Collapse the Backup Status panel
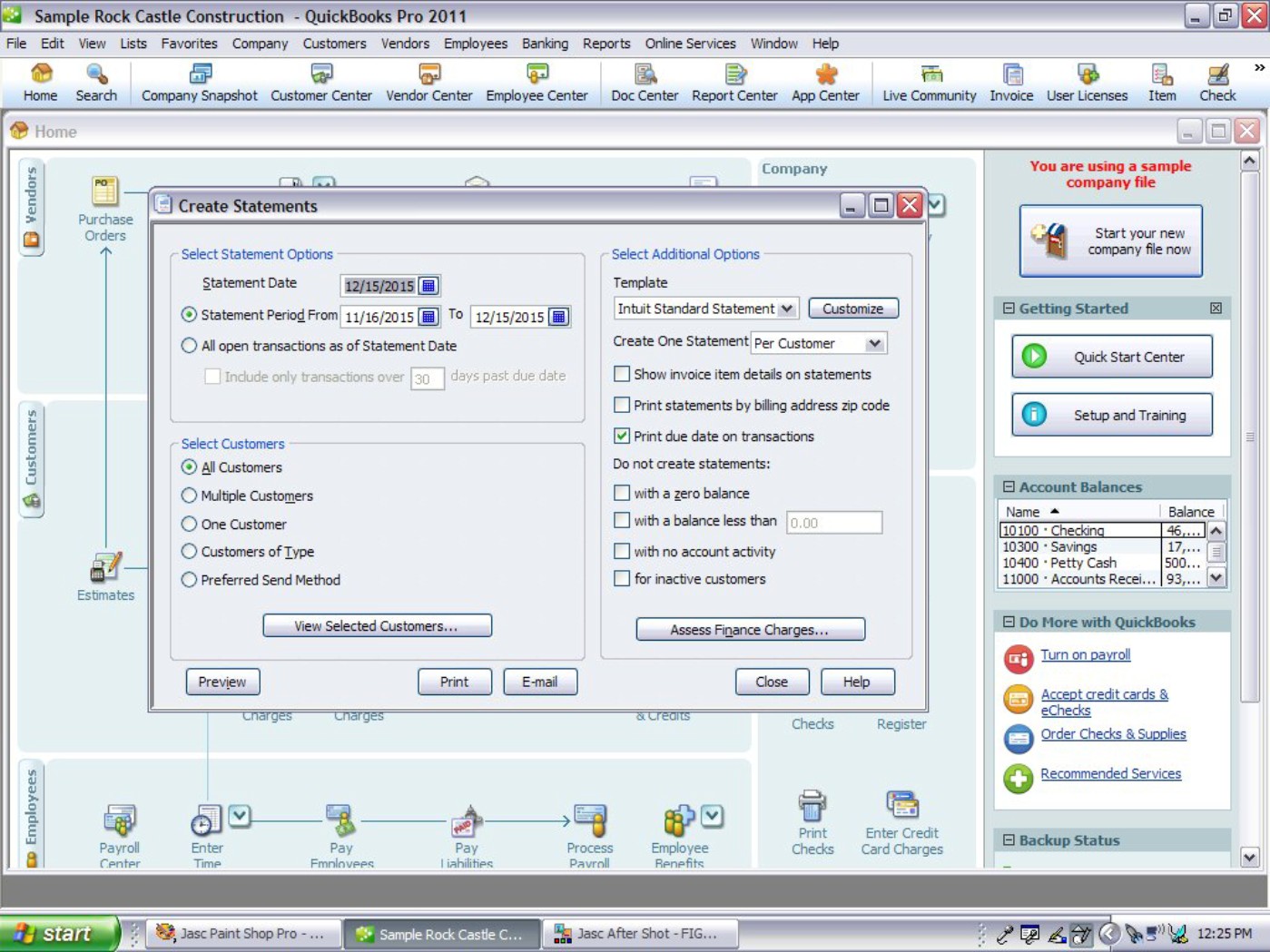This screenshot has height=952, width=1270. (x=1009, y=840)
